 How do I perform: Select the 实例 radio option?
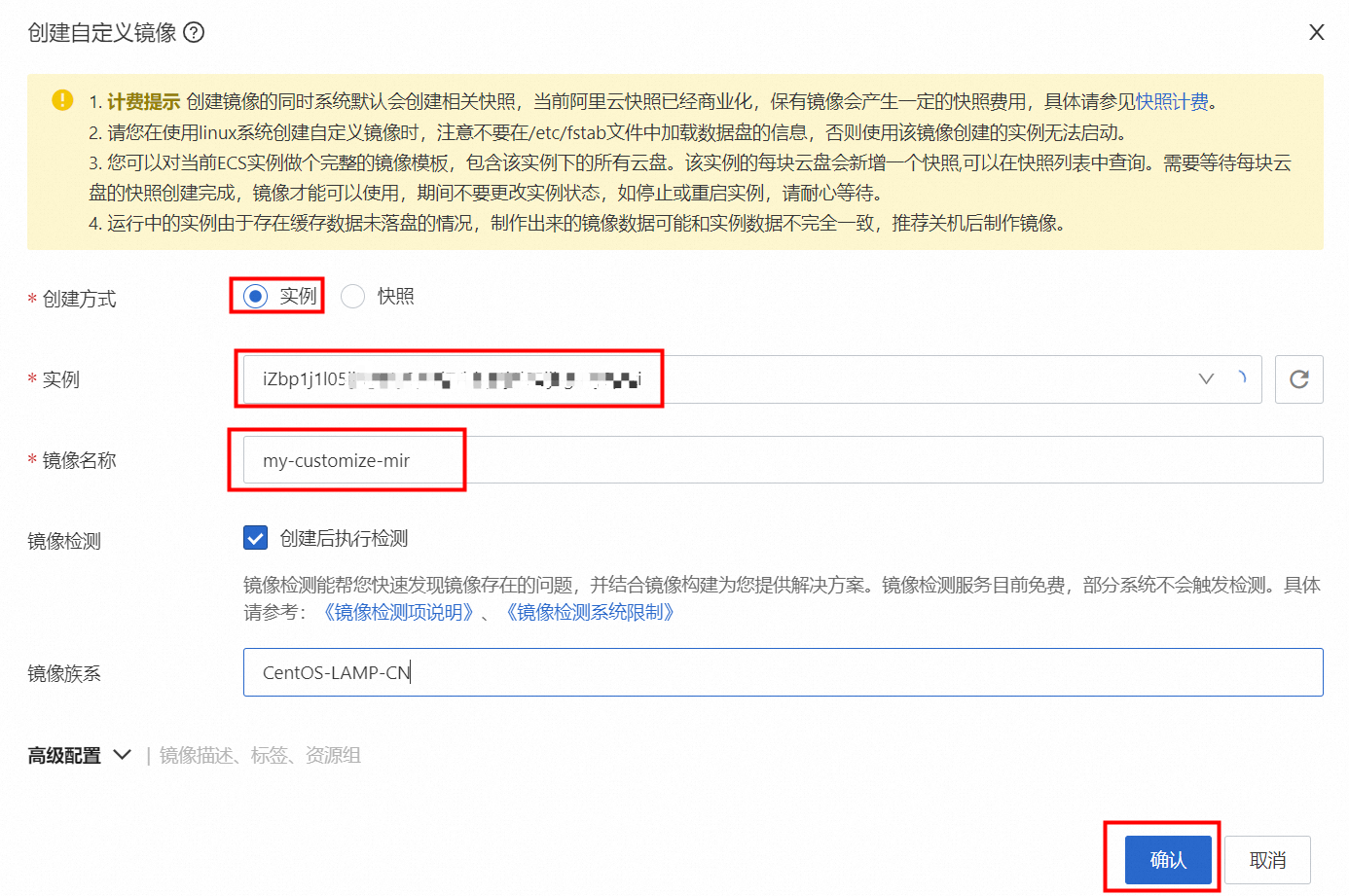256,296
